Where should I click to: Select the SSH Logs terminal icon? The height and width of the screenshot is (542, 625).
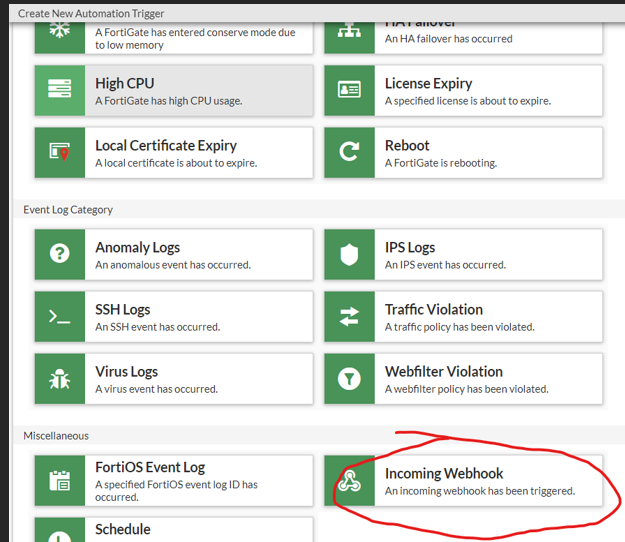click(x=60, y=317)
